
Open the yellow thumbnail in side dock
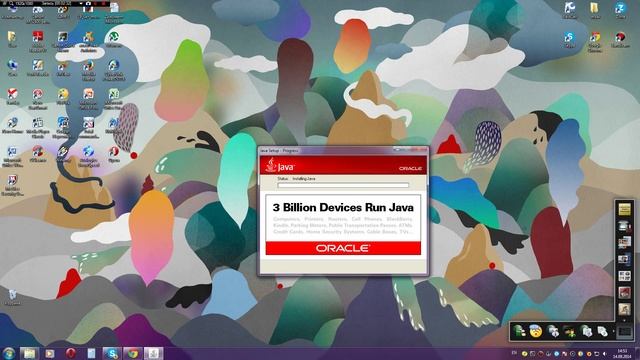(x=624, y=209)
